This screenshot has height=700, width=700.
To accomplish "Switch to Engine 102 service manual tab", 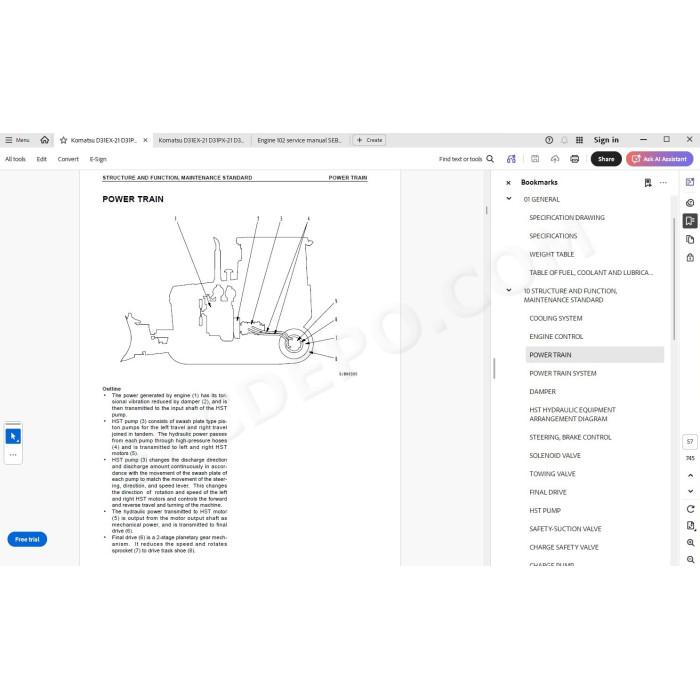I will (299, 140).
